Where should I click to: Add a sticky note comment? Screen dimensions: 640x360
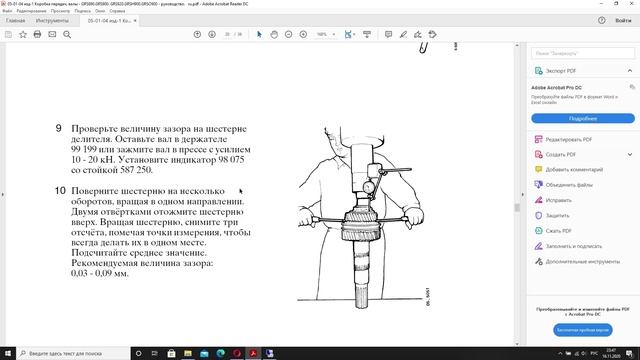pos(388,34)
